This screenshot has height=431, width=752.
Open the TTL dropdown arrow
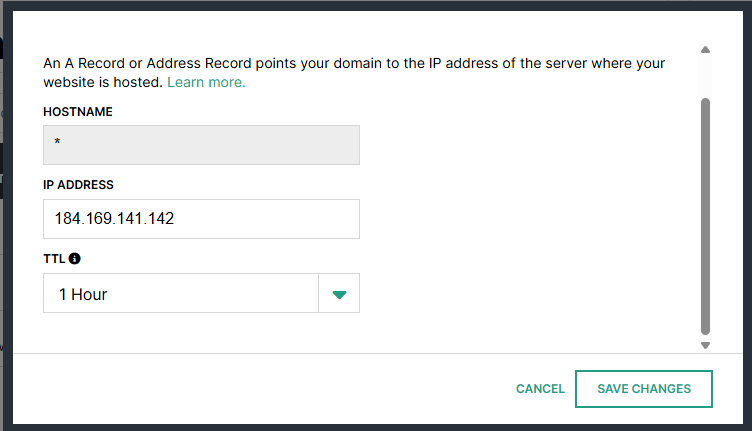point(339,293)
